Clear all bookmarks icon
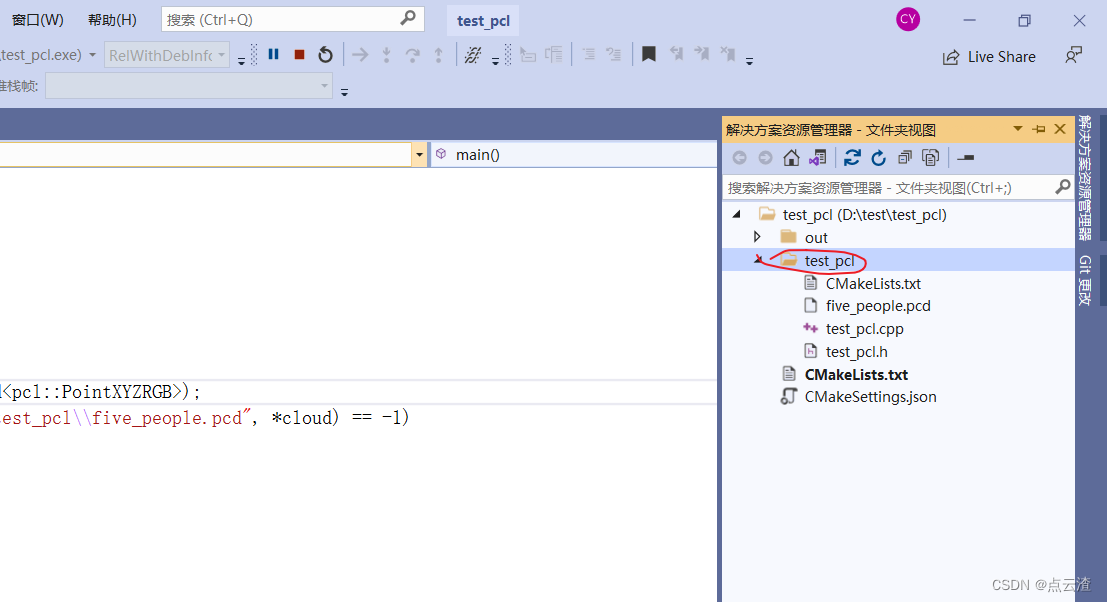 pos(727,54)
